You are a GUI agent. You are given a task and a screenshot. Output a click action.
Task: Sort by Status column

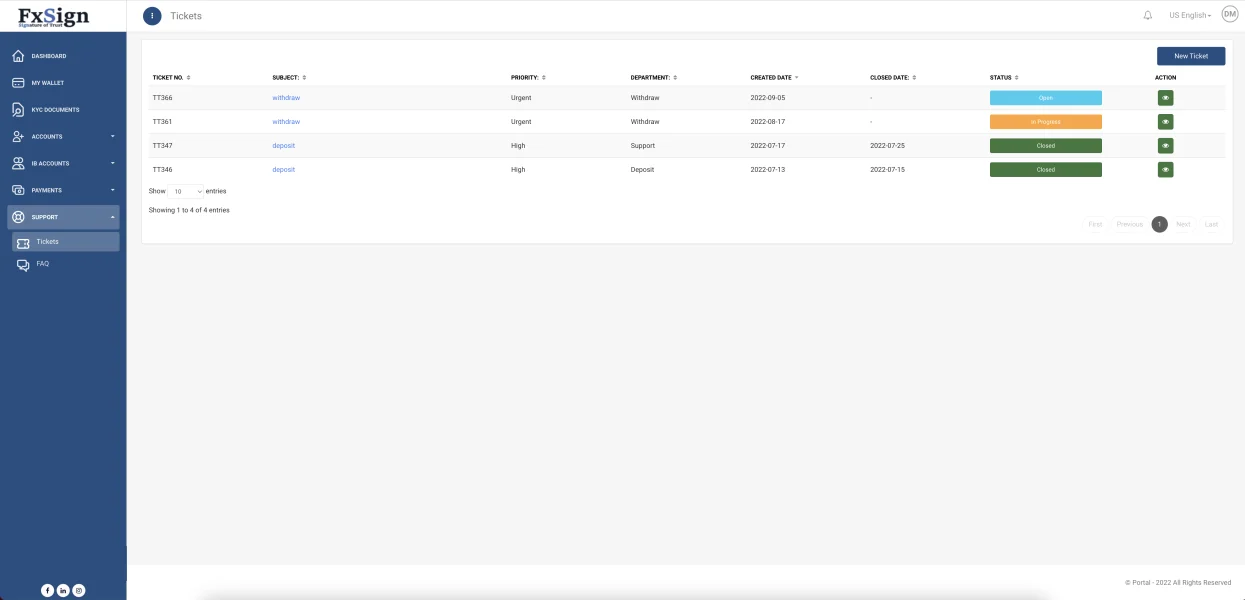1004,77
